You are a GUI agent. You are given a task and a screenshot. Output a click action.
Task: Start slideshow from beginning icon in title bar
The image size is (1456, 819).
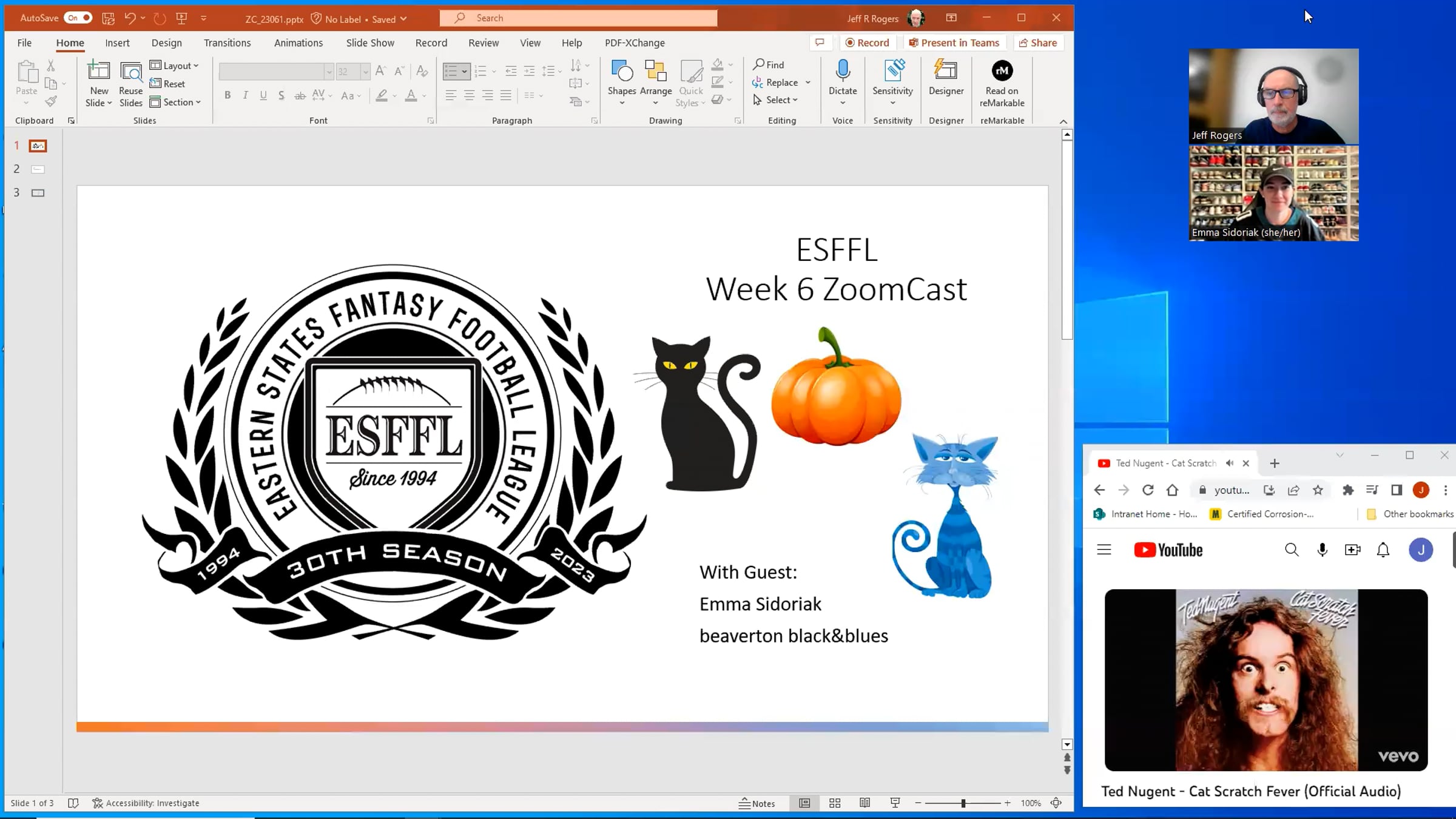click(181, 18)
